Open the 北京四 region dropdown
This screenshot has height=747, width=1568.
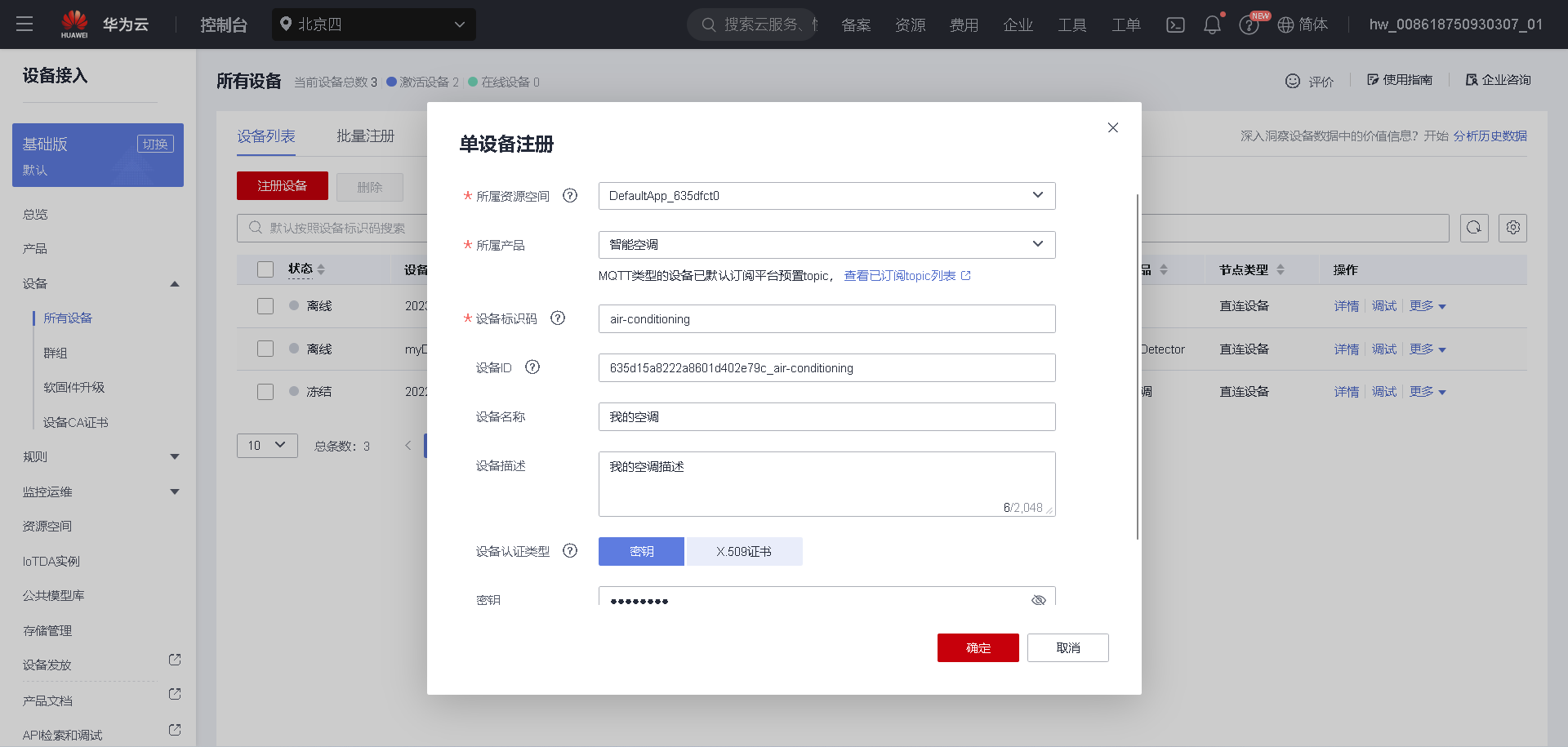coord(373,24)
